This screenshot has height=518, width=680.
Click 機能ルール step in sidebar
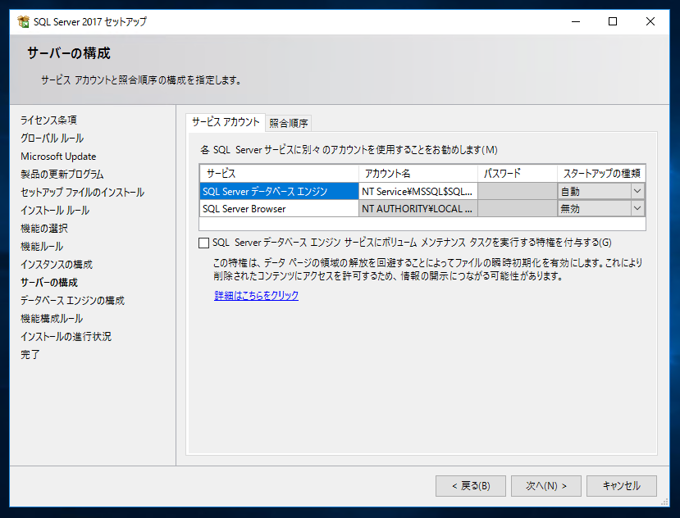click(x=42, y=247)
